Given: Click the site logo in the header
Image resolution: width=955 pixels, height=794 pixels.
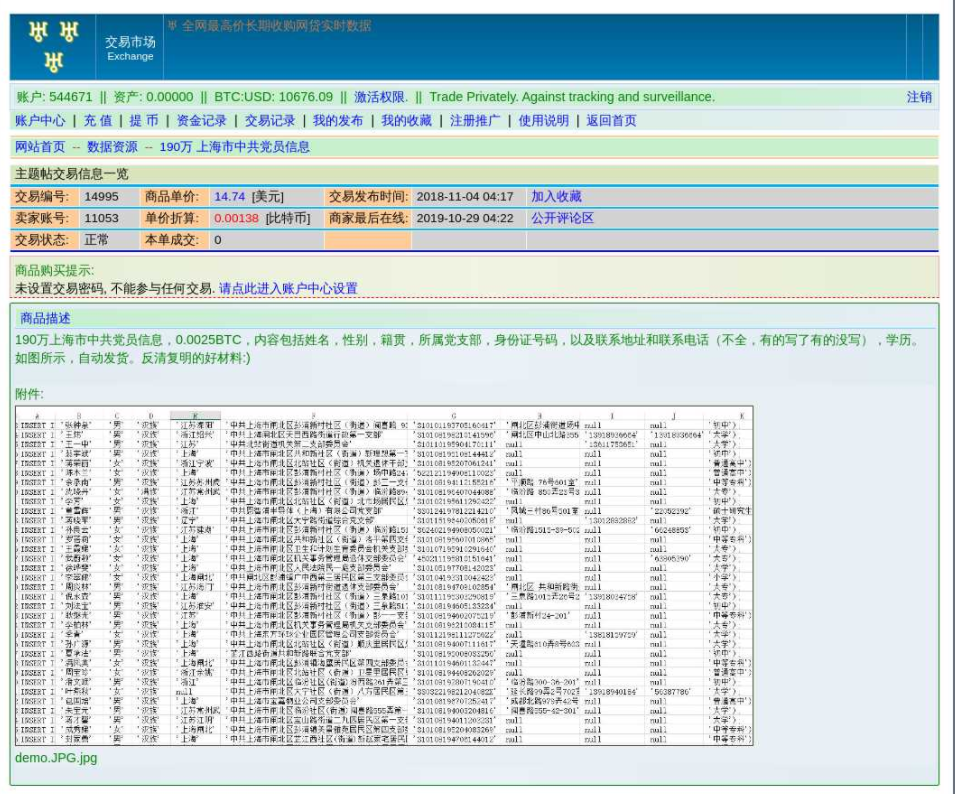Looking at the screenshot, I should (54, 47).
